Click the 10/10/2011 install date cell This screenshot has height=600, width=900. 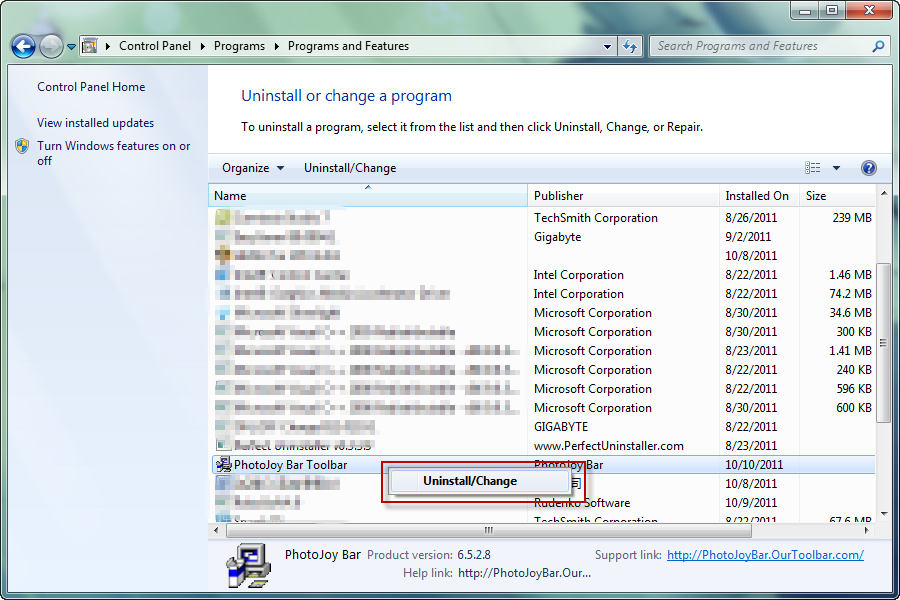(754, 464)
